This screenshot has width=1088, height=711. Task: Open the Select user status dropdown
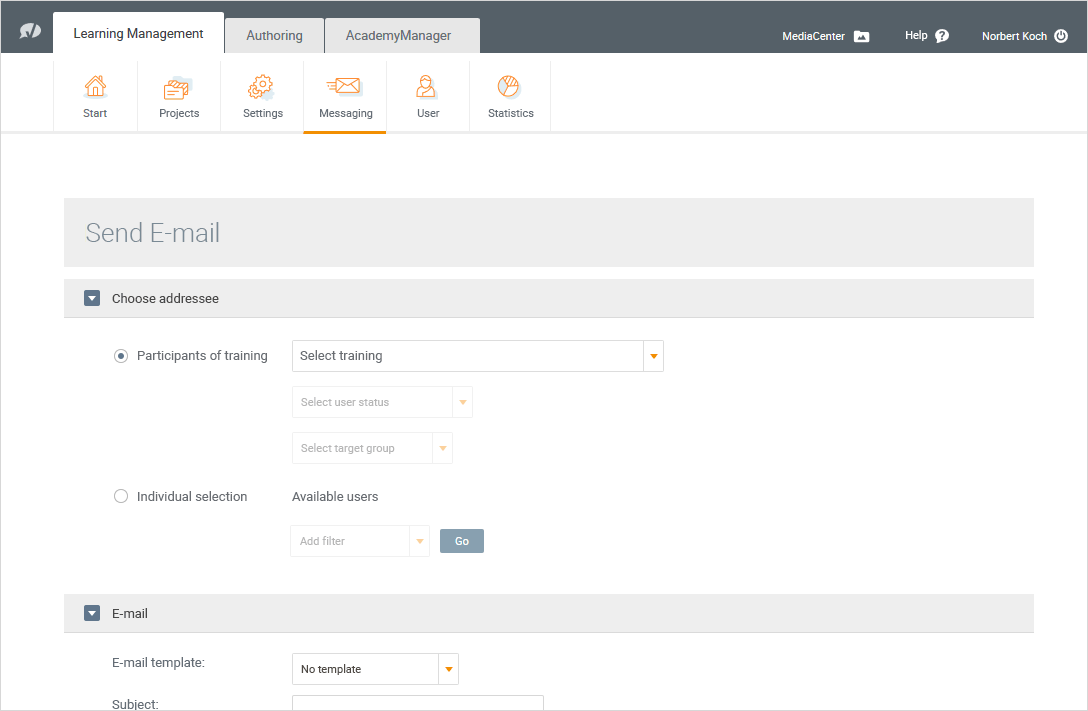tap(382, 402)
